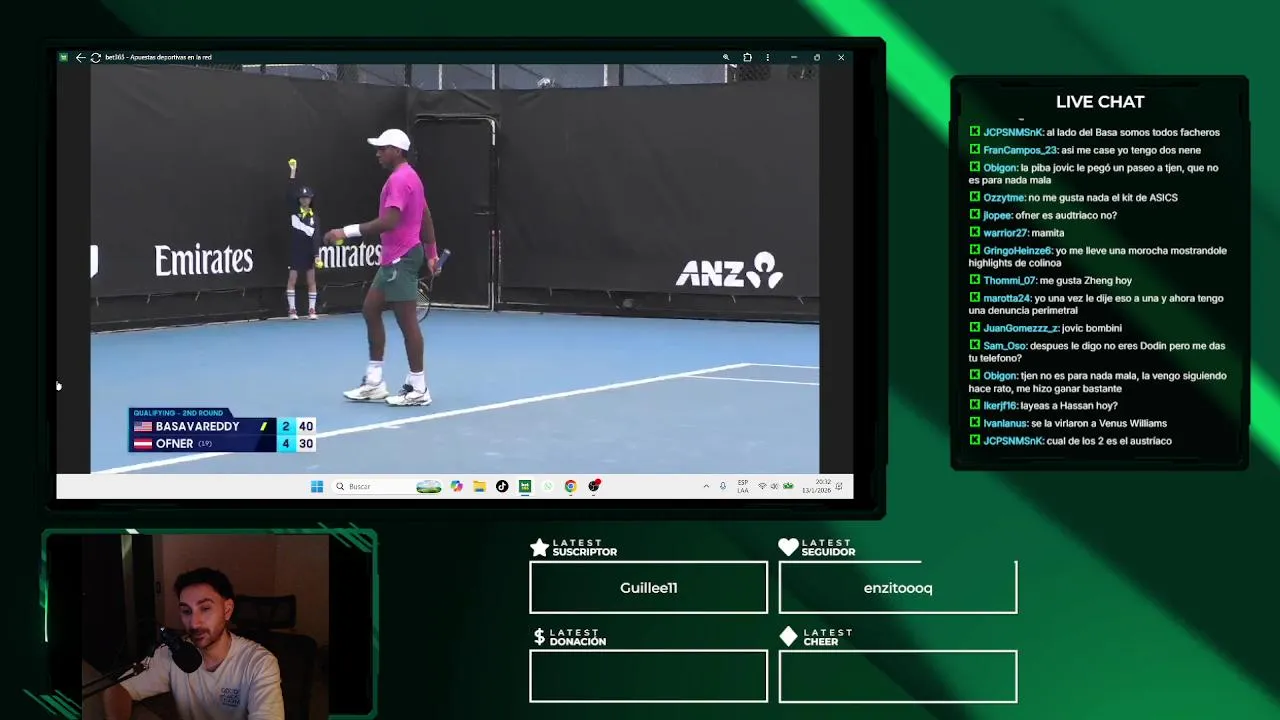This screenshot has height=720, width=1280.
Task: Open Copilot from the taskbar
Action: [457, 486]
